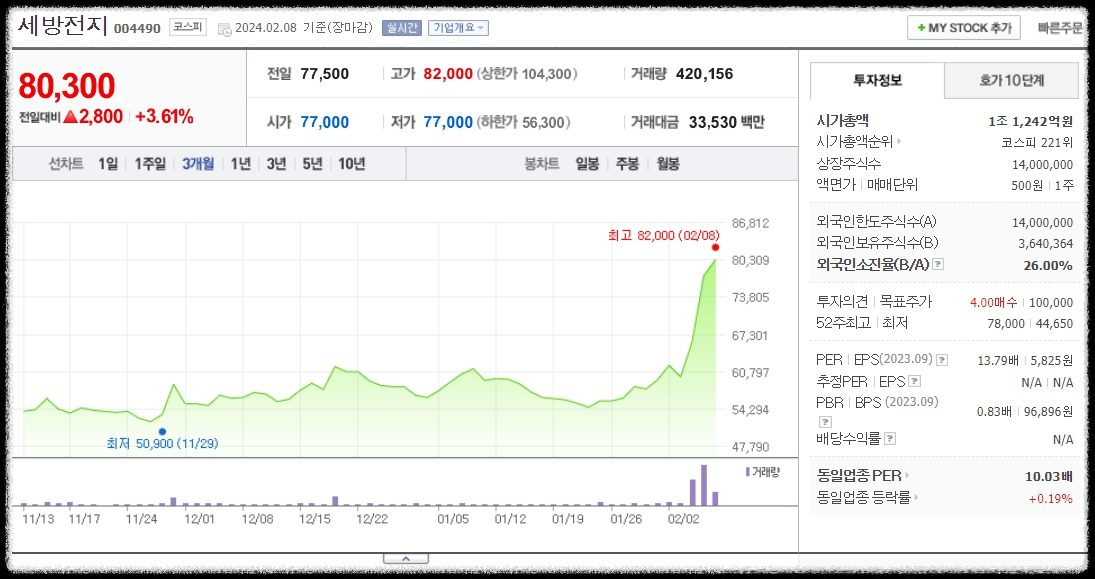Image resolution: width=1095 pixels, height=579 pixels.
Task: Show the 일봉 candle chart
Action: pos(587,164)
